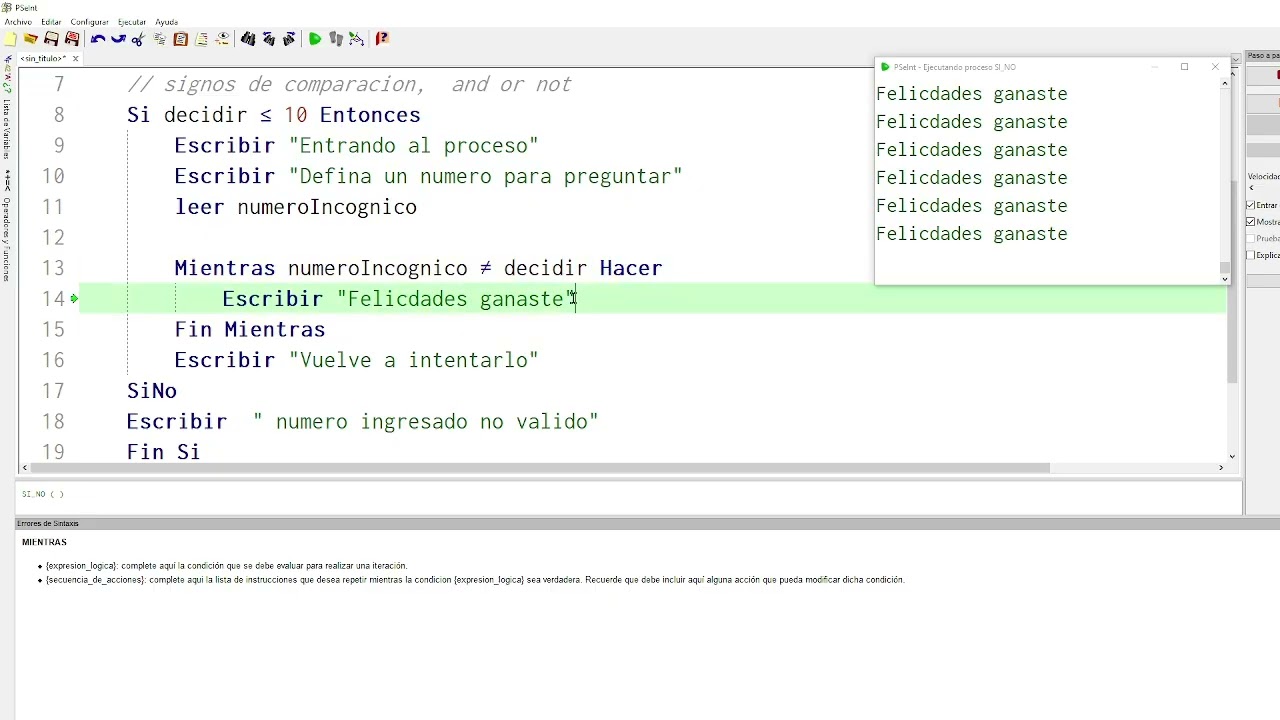Screen dimensions: 1280x720
Task: Click the editor horizontal scrollbar
Action: [540, 468]
